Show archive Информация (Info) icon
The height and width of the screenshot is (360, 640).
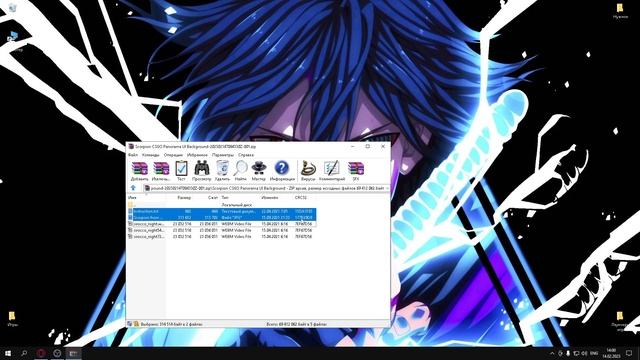pos(282,171)
